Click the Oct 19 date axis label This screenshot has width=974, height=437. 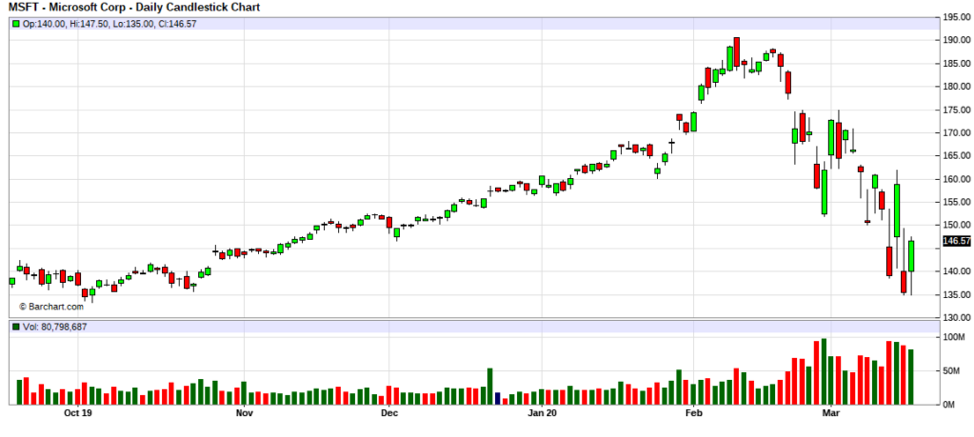78,412
